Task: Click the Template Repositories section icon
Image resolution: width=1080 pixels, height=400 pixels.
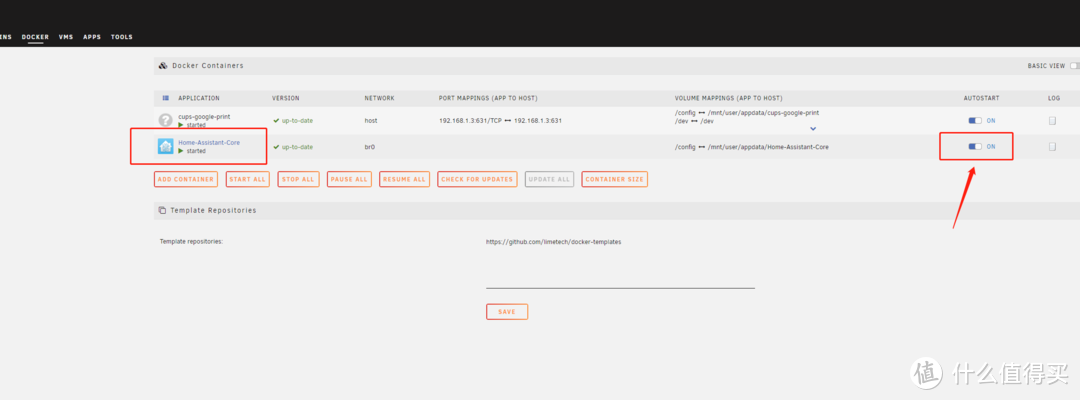Action: pos(162,211)
